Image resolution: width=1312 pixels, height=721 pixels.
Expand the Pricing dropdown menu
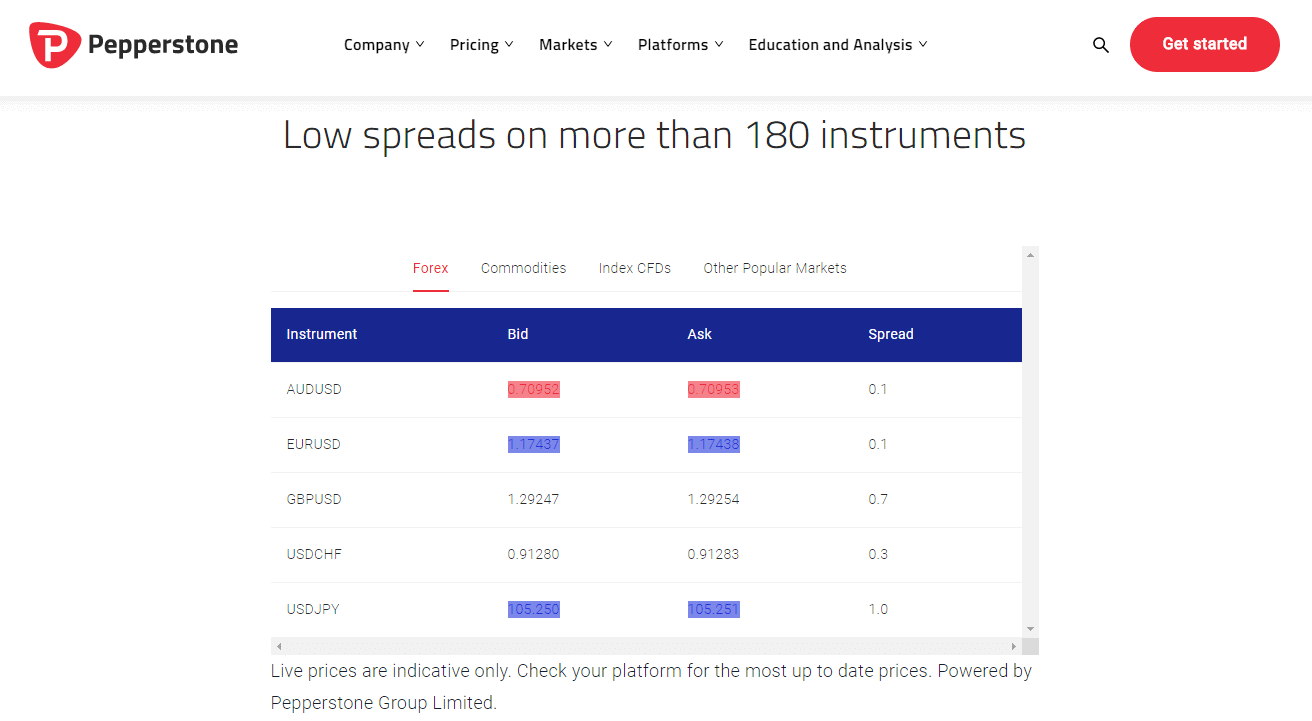482,45
